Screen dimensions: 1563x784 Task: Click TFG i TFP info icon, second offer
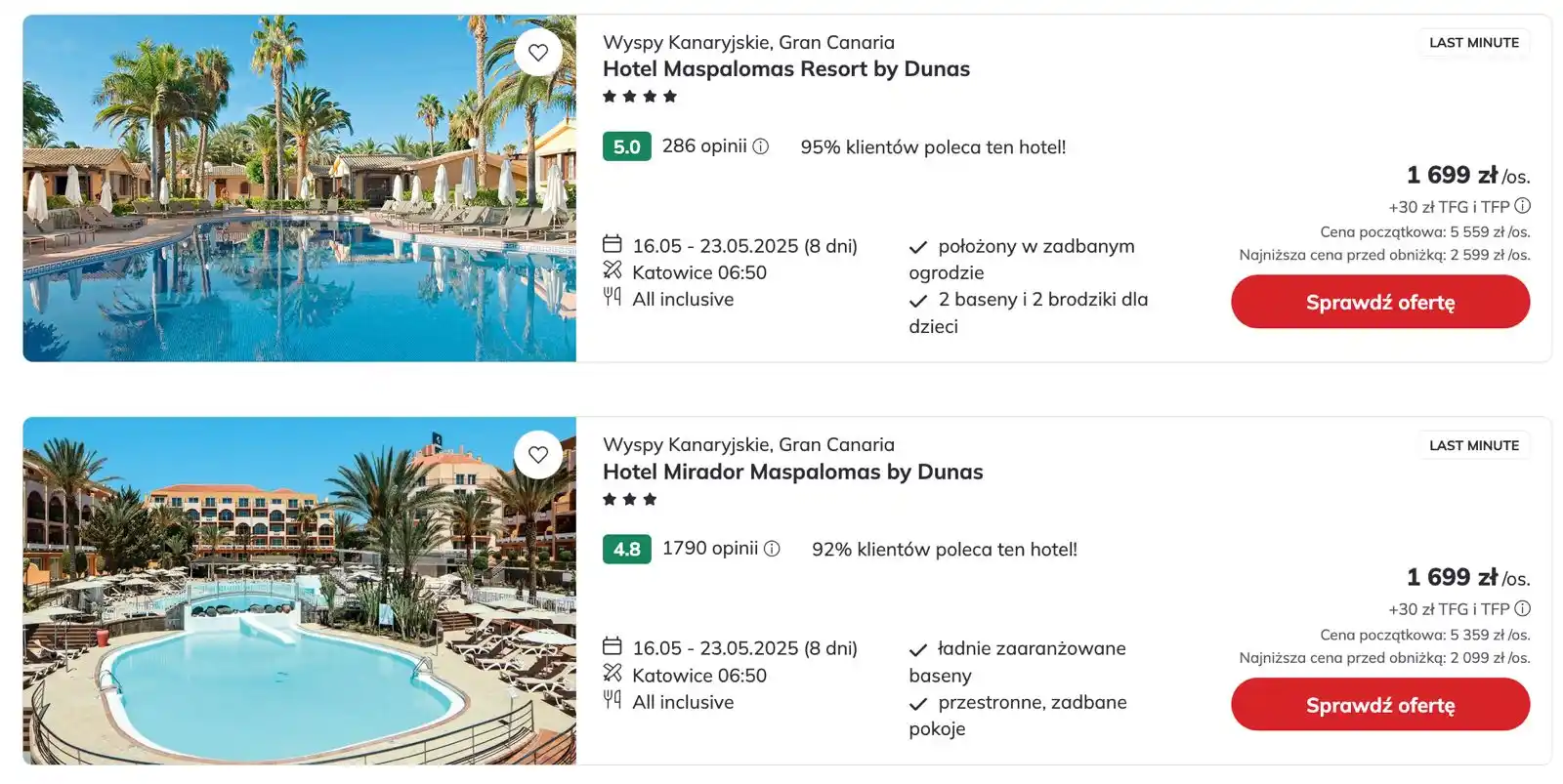click(x=1522, y=608)
